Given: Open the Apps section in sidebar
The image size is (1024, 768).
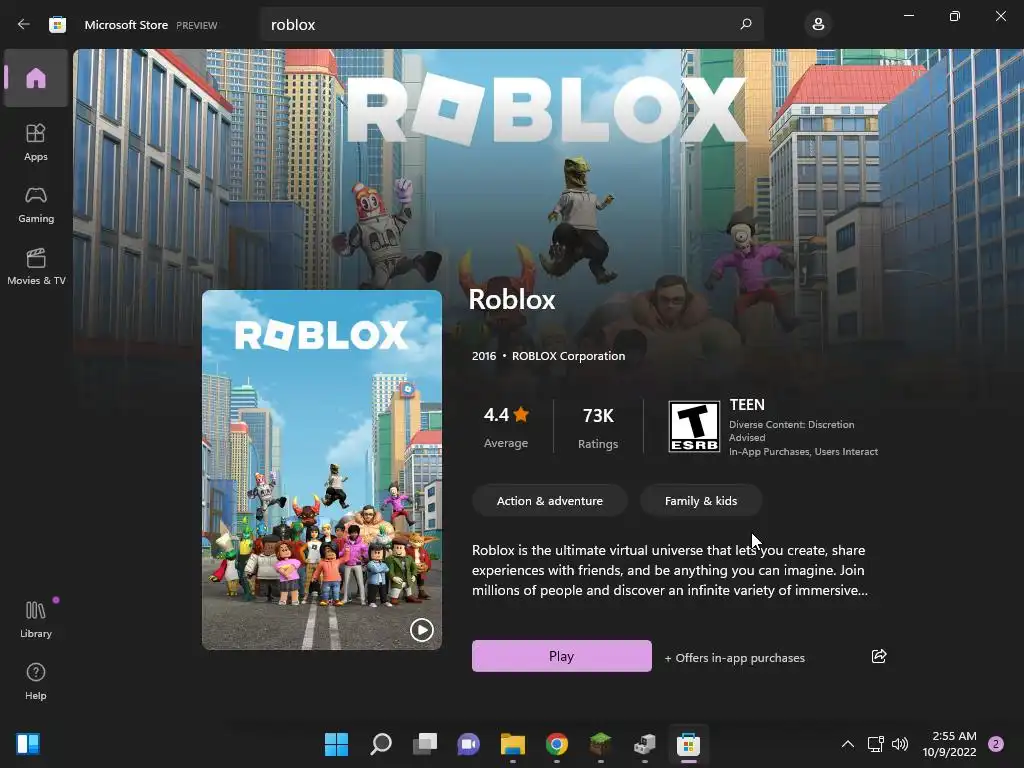Looking at the screenshot, I should [x=36, y=142].
